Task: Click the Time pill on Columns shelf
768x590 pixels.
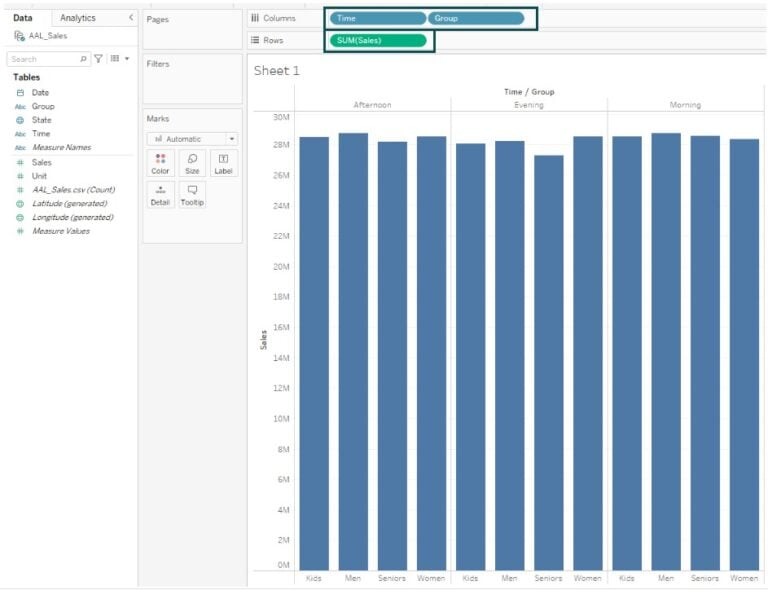Action: pos(377,18)
